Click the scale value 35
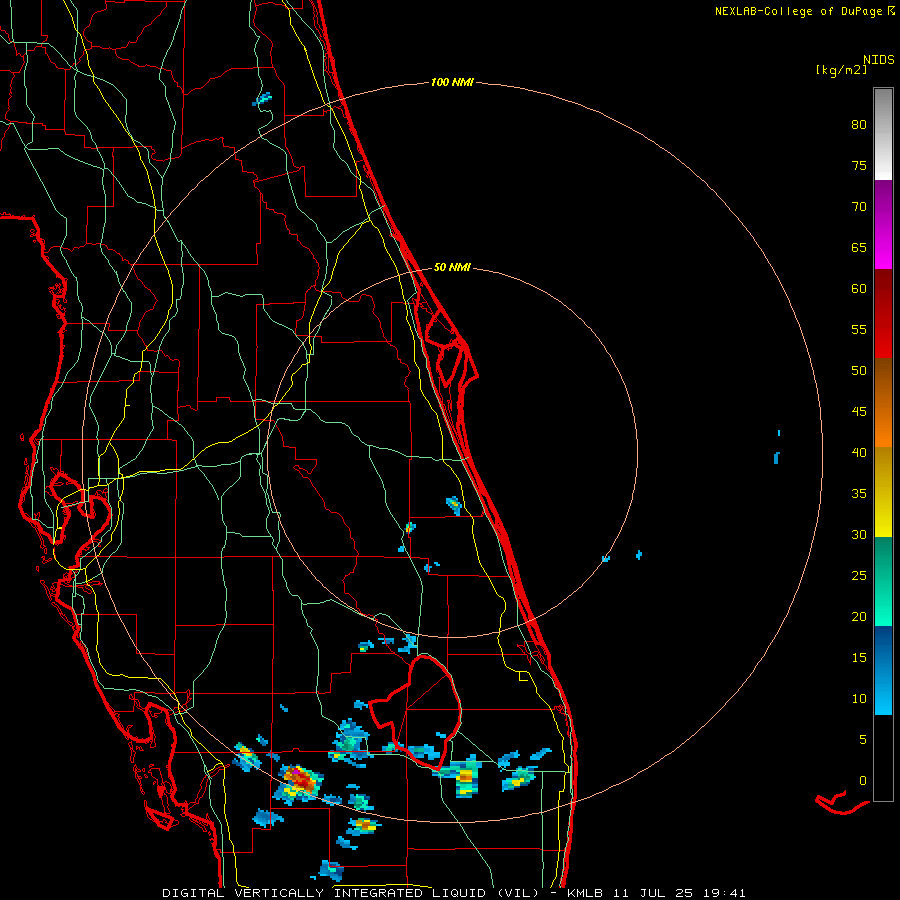The image size is (900, 900). [859, 494]
